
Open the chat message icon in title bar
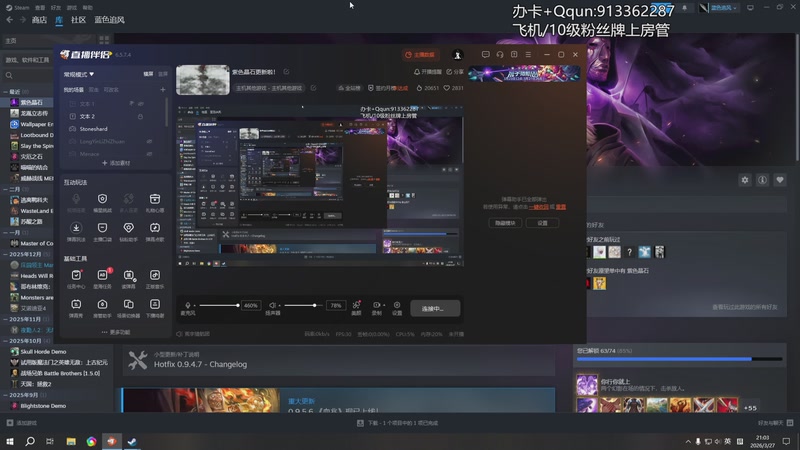[x=485, y=55]
